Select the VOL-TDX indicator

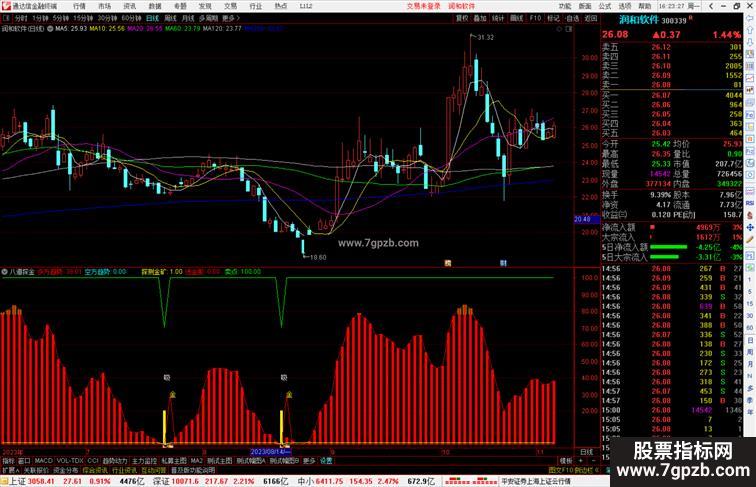click(70, 461)
